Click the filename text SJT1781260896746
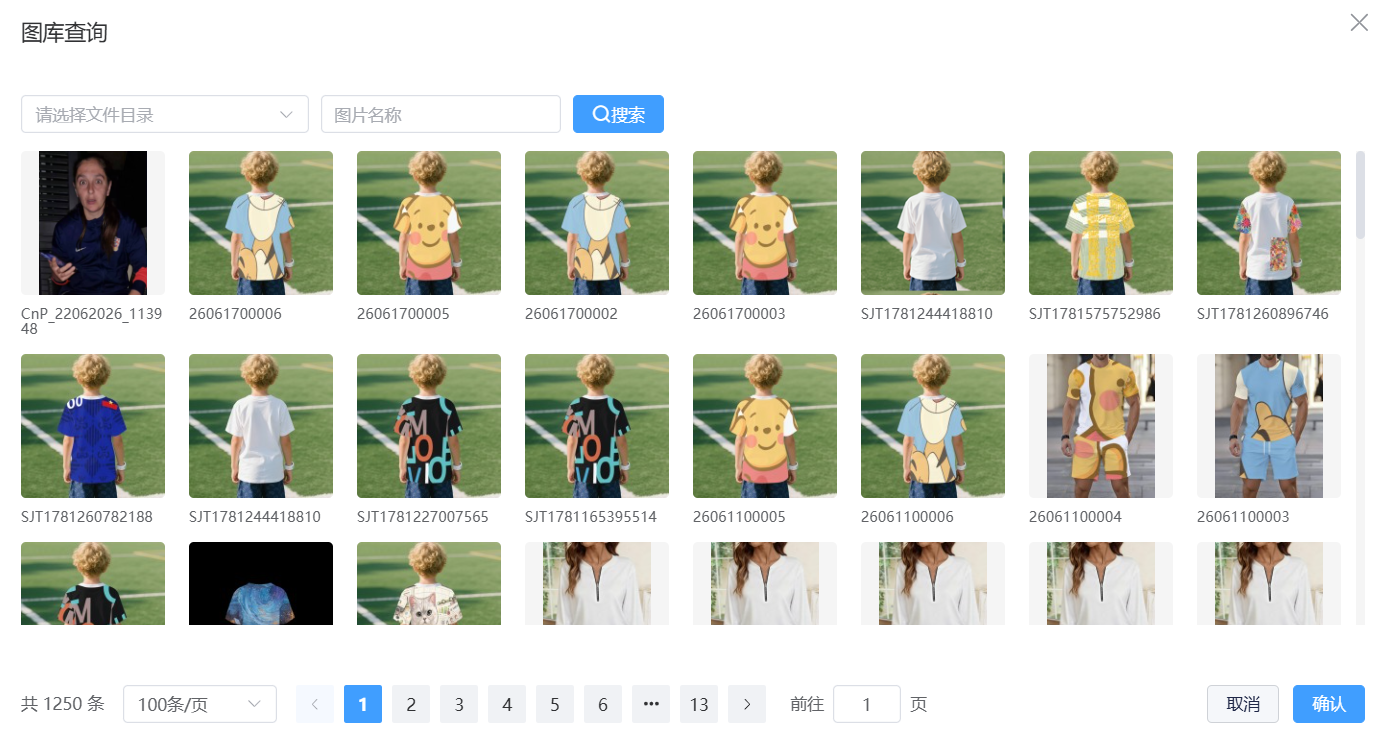The width and height of the screenshot is (1383, 737). point(1263,314)
